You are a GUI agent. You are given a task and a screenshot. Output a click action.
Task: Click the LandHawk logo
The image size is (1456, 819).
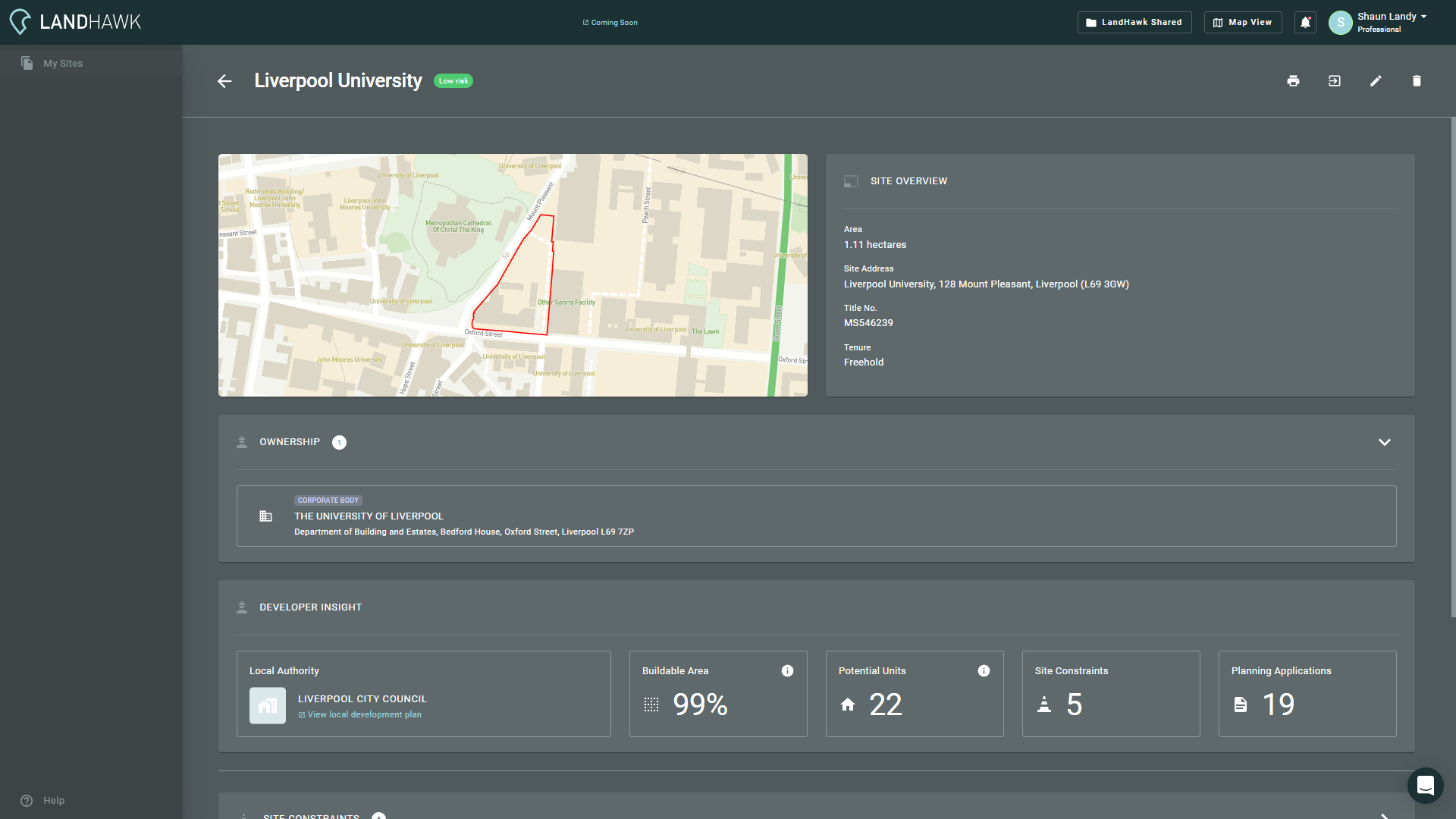[75, 22]
